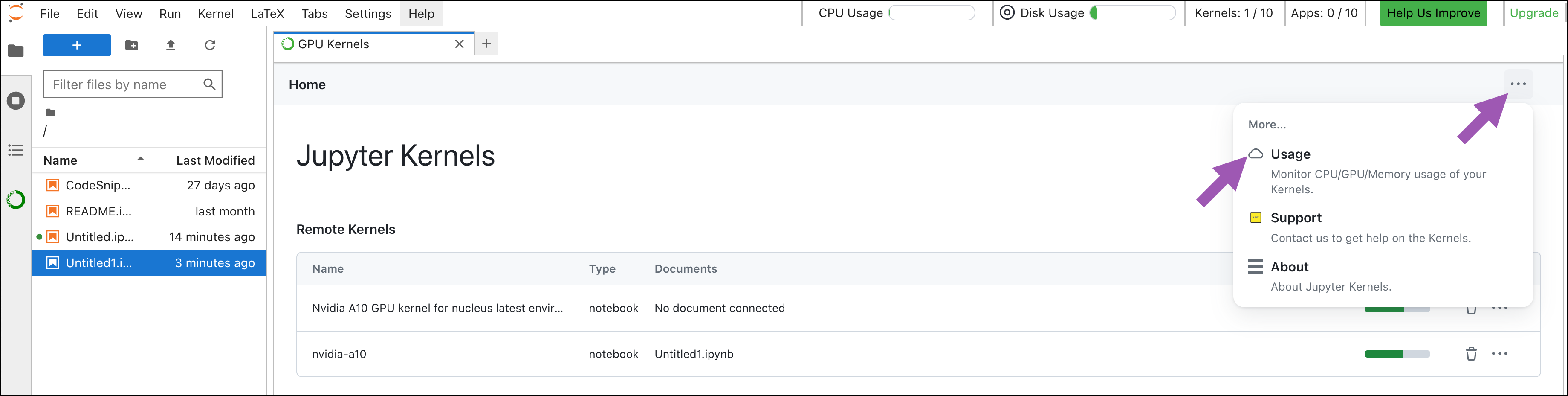Open the Kernel menu
This screenshot has width=1568, height=396.
215,13
